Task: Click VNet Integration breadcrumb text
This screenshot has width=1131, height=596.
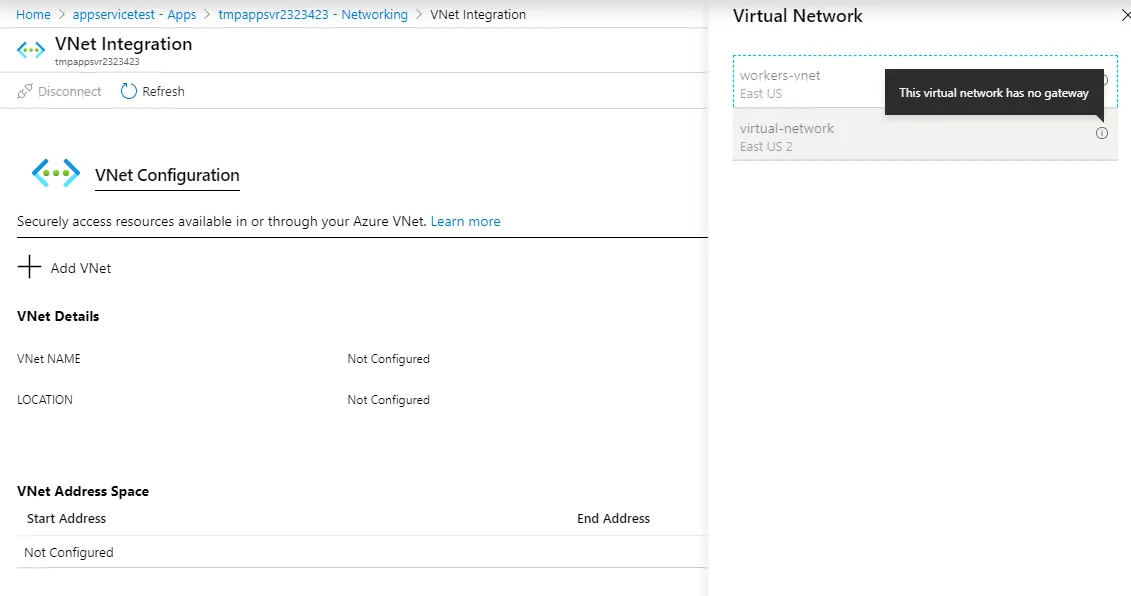Action: coord(478,14)
